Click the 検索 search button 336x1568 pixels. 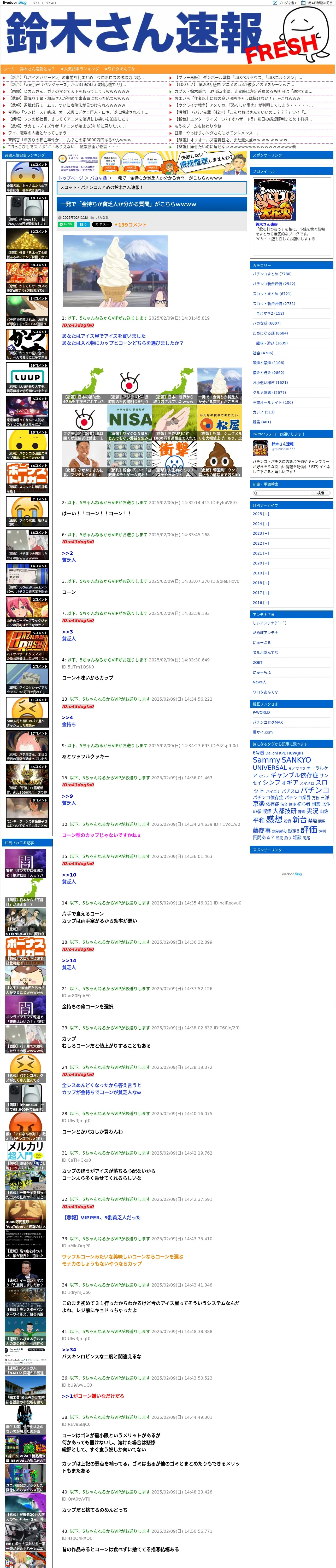[321, 493]
